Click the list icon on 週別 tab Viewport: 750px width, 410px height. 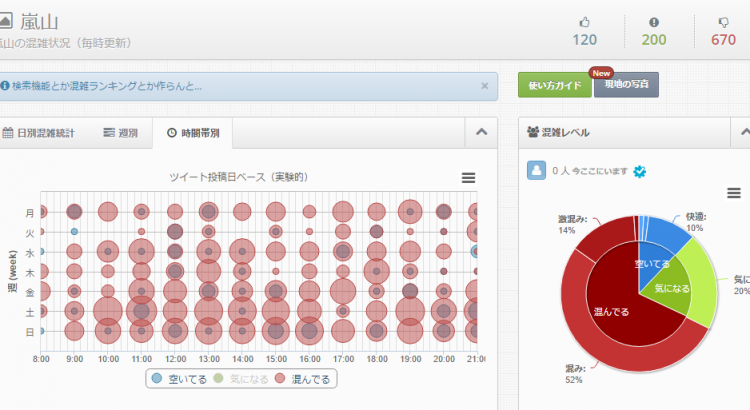click(109, 133)
